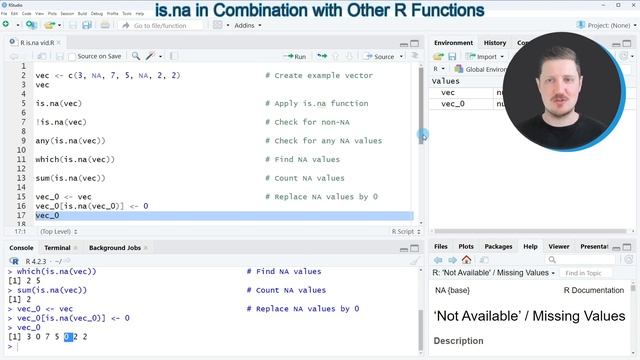
Task: Click the line 'sum(is.na(vec))' in the editor
Action: click(70, 178)
